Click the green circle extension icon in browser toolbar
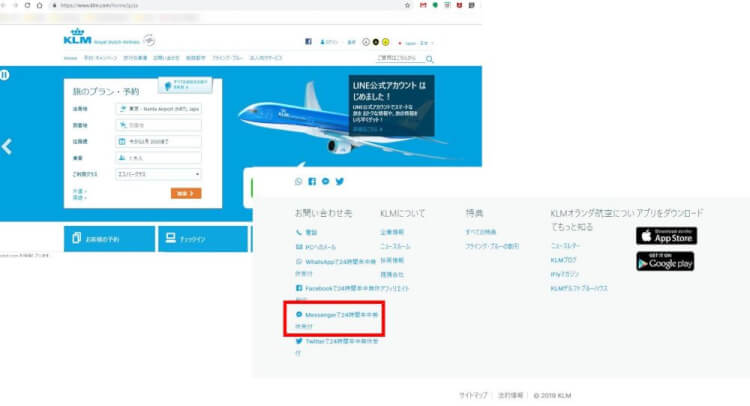This screenshot has height=406, width=750. point(435,5)
